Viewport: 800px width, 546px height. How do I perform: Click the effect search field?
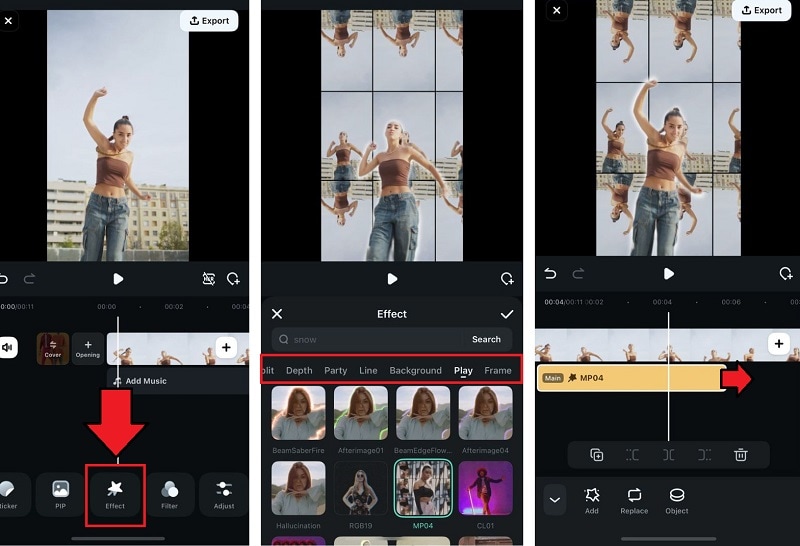pyautogui.click(x=368, y=339)
